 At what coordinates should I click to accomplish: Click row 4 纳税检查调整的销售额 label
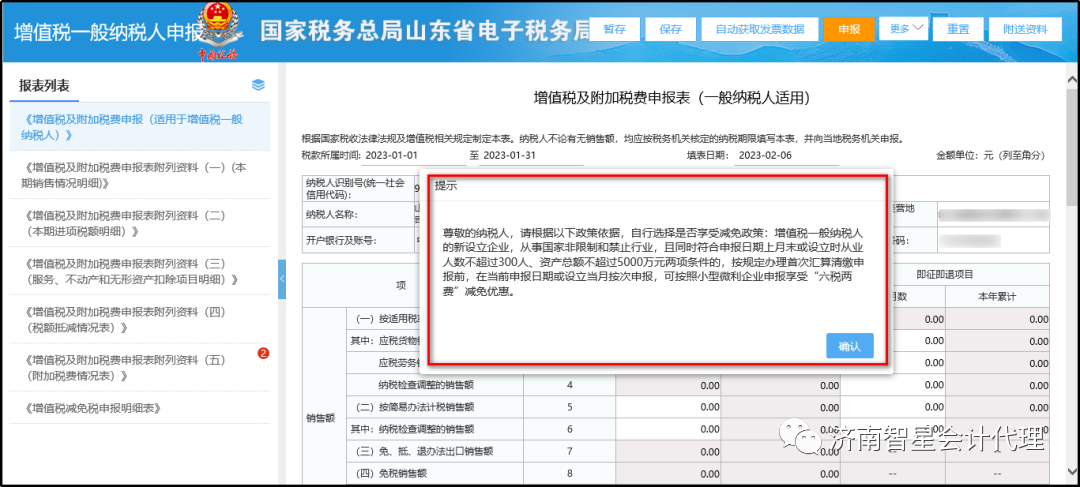pos(426,384)
